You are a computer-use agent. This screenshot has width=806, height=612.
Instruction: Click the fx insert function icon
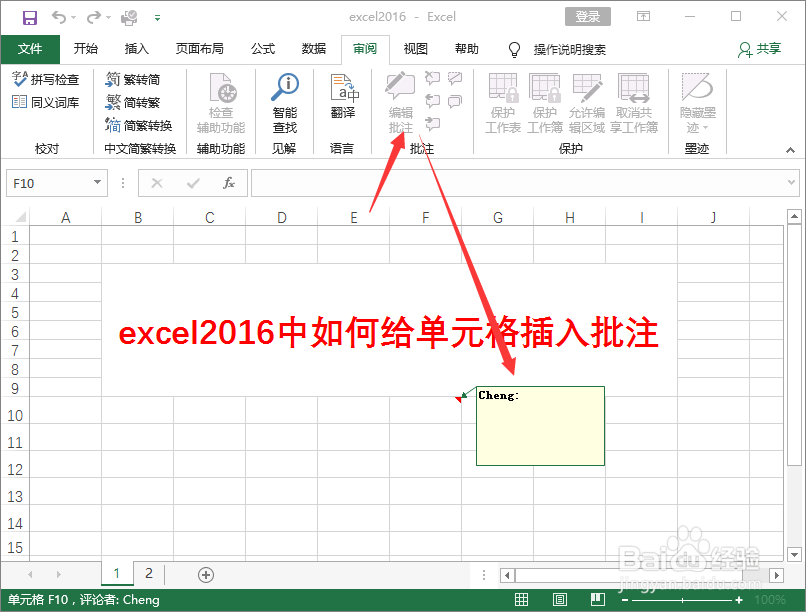[229, 183]
